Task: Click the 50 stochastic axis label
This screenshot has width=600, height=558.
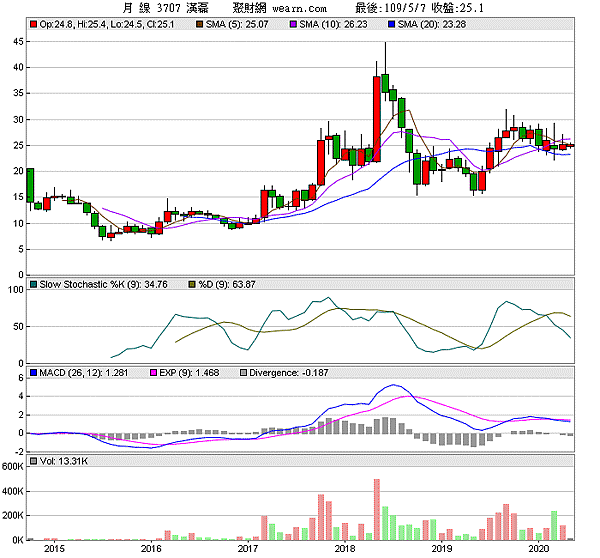Action: [x=18, y=326]
